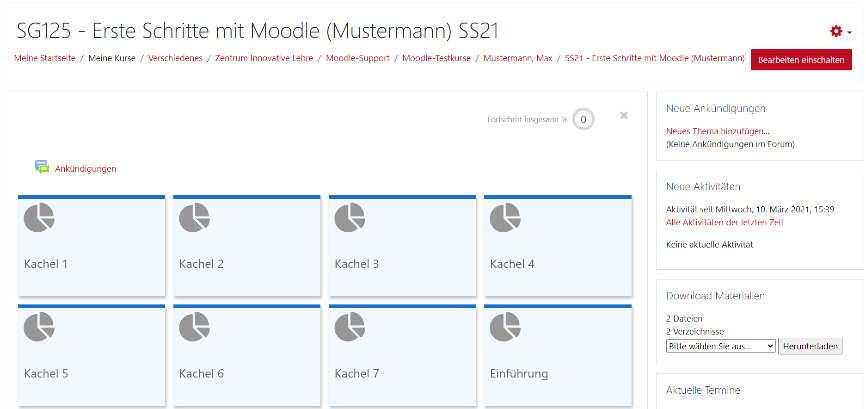866x409 pixels.
Task: Expand the dropdown arrow next to gear
Action: (x=850, y=32)
